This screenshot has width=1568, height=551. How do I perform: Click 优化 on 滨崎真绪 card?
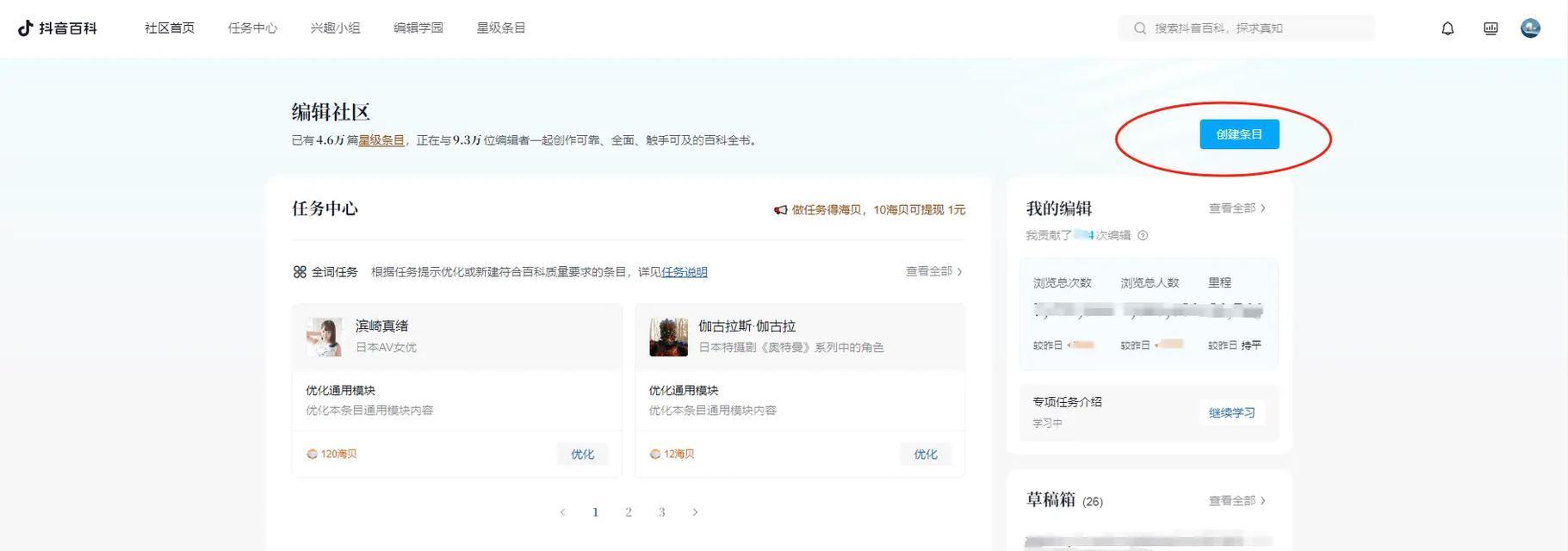[582, 455]
